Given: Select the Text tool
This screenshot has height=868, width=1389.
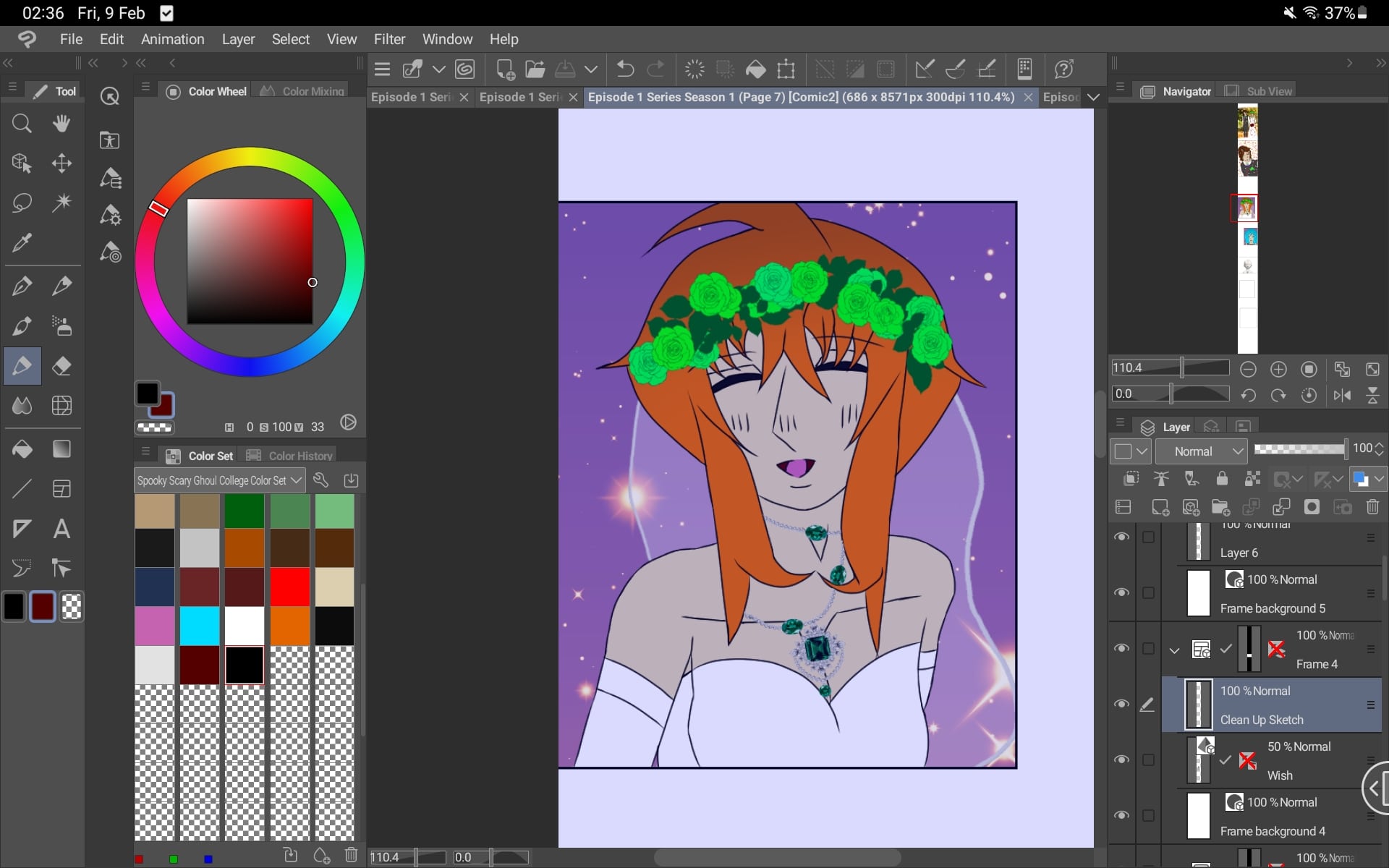Looking at the screenshot, I should coord(61,529).
